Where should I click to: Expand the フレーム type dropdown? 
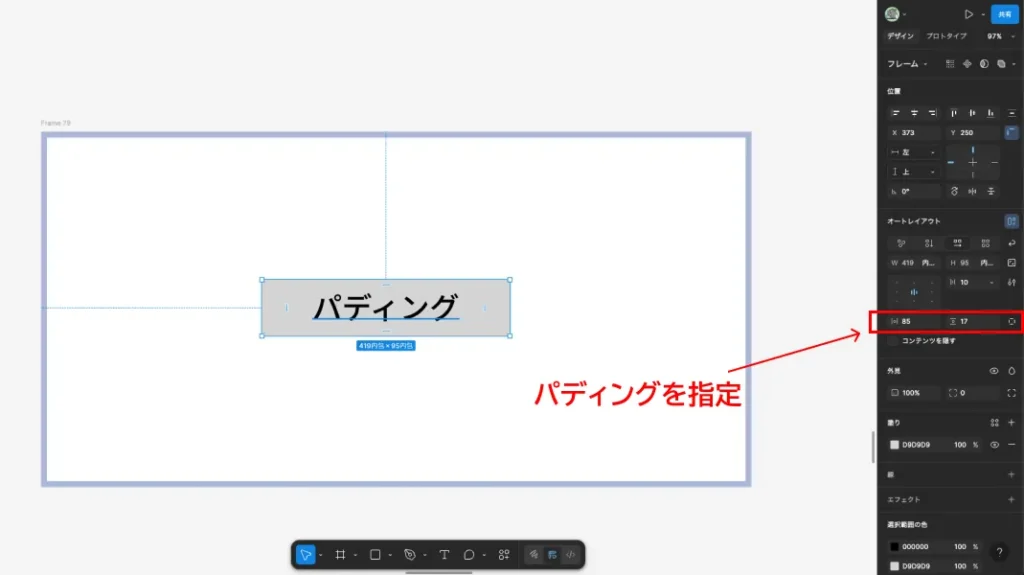click(908, 64)
